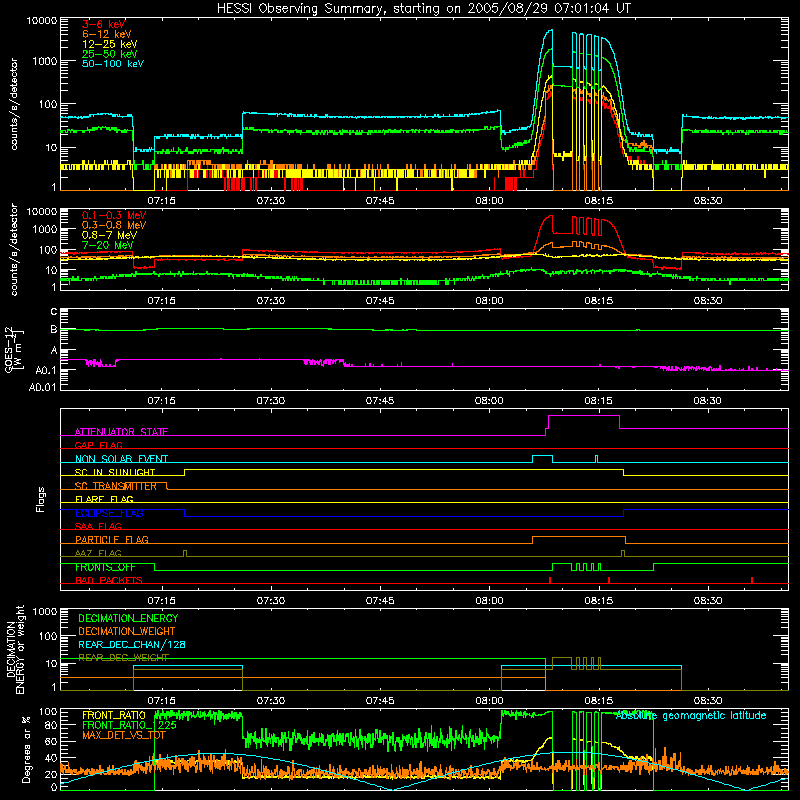Click the 0.3-0.8 MeV legend entry
This screenshot has width=800, height=800.
tap(114, 226)
